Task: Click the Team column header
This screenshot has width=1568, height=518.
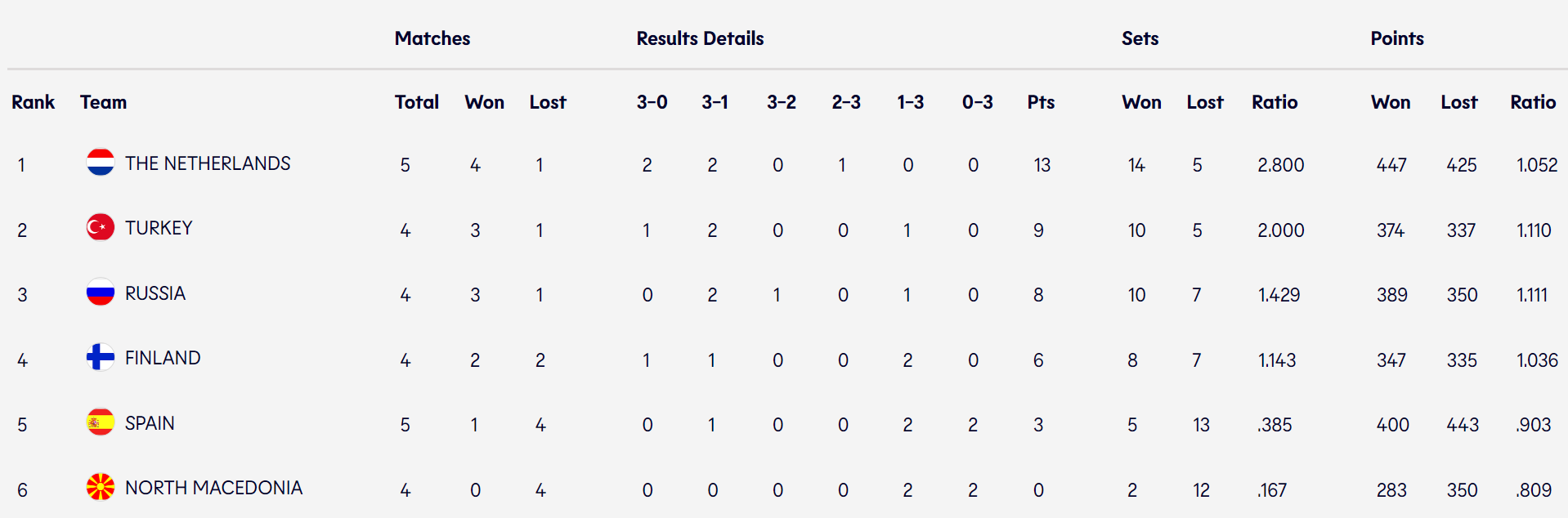Action: pos(103,102)
